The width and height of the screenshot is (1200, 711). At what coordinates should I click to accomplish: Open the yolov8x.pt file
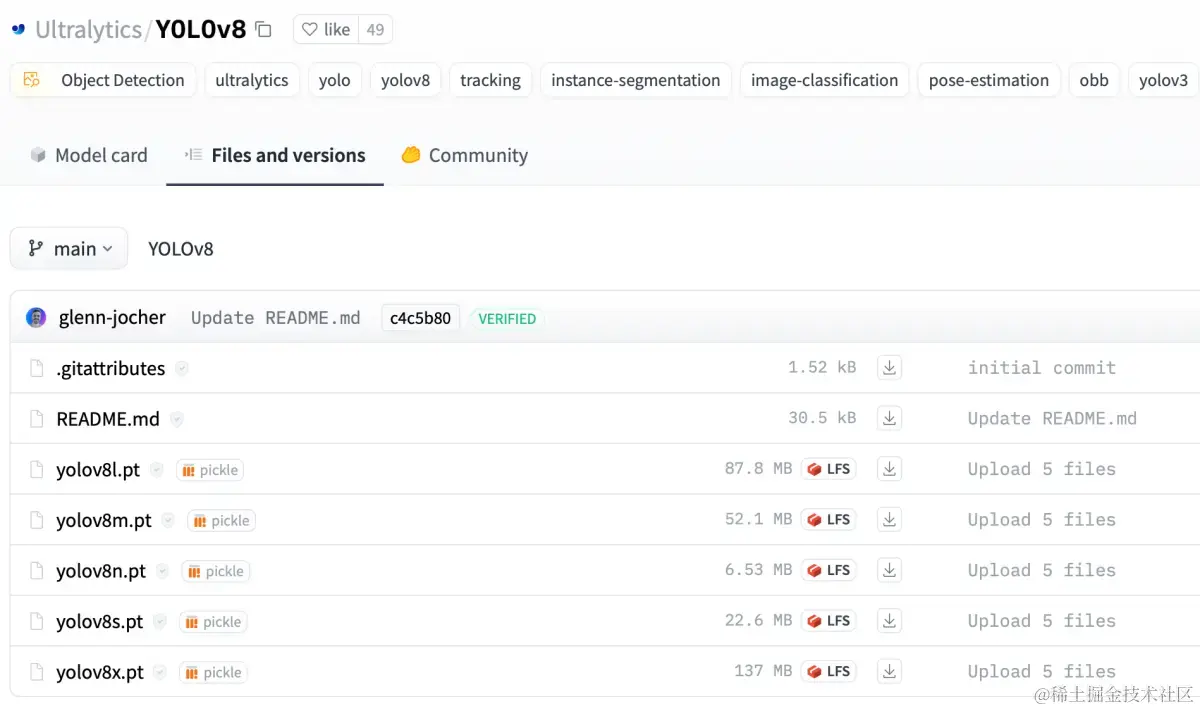coord(100,673)
